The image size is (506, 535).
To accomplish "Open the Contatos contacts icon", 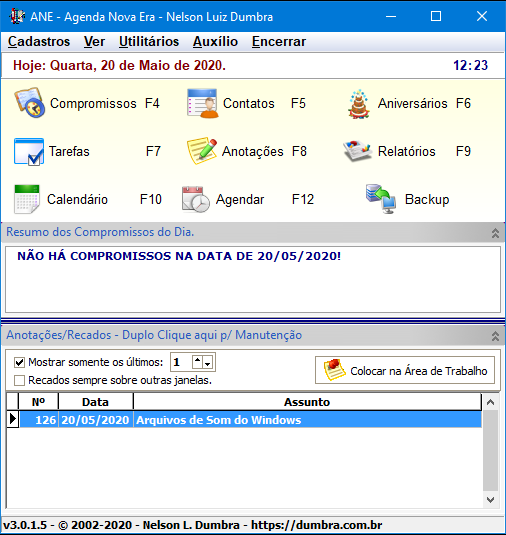I will coord(202,103).
